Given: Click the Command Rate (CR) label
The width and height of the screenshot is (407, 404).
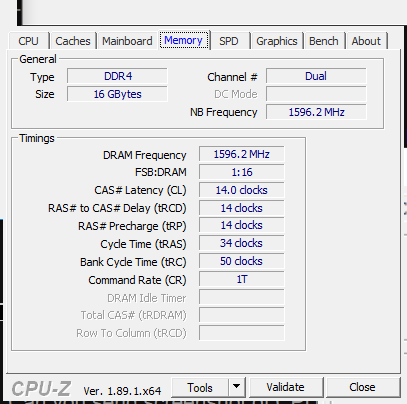Looking at the screenshot, I should click(x=137, y=280).
